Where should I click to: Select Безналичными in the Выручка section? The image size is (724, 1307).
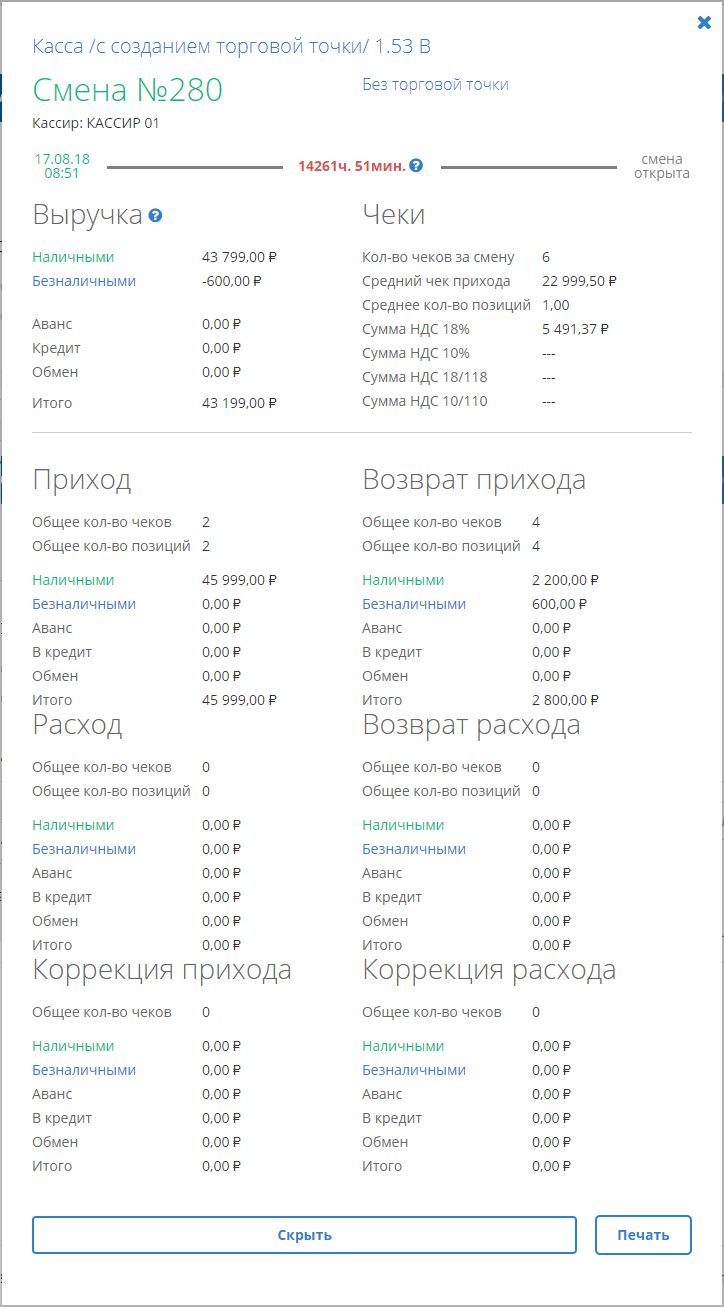pos(84,281)
